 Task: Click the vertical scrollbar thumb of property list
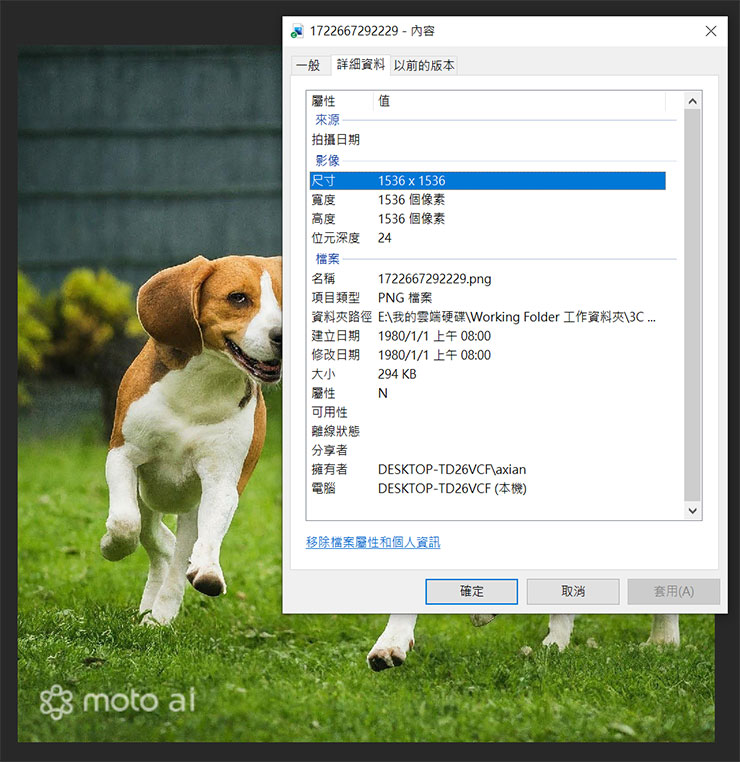point(692,300)
